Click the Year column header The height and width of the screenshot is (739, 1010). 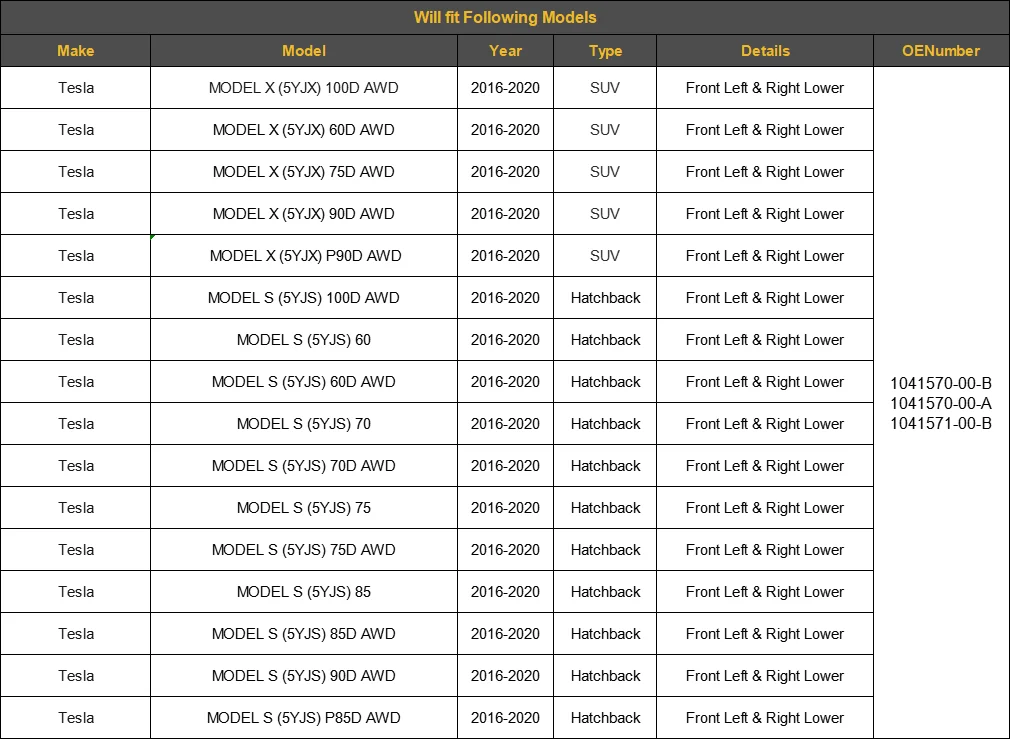tap(505, 51)
